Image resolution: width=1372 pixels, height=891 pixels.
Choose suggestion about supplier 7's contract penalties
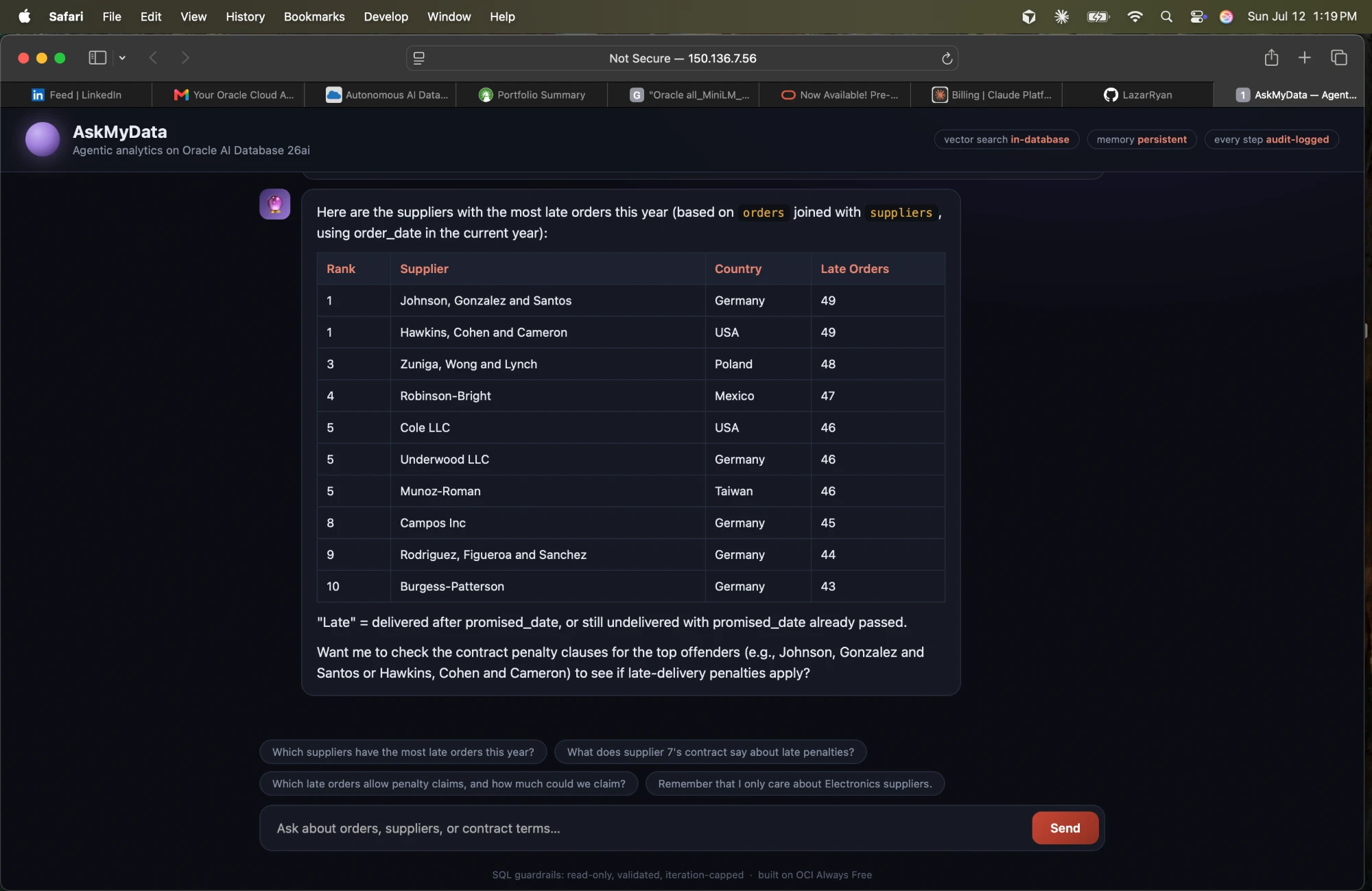[710, 752]
